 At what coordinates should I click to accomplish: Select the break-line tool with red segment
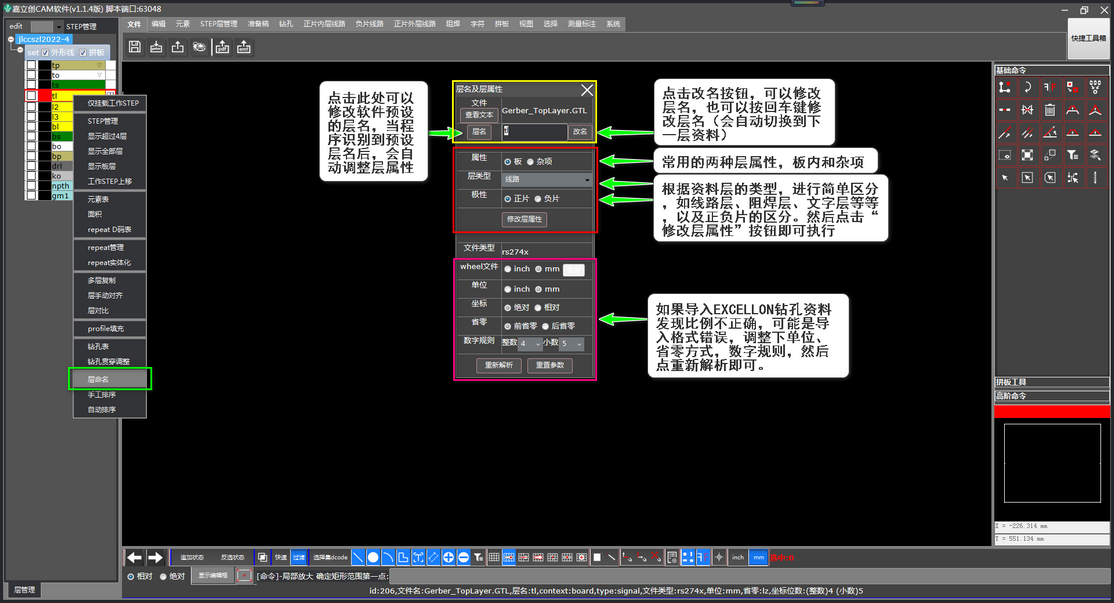[x=1005, y=110]
